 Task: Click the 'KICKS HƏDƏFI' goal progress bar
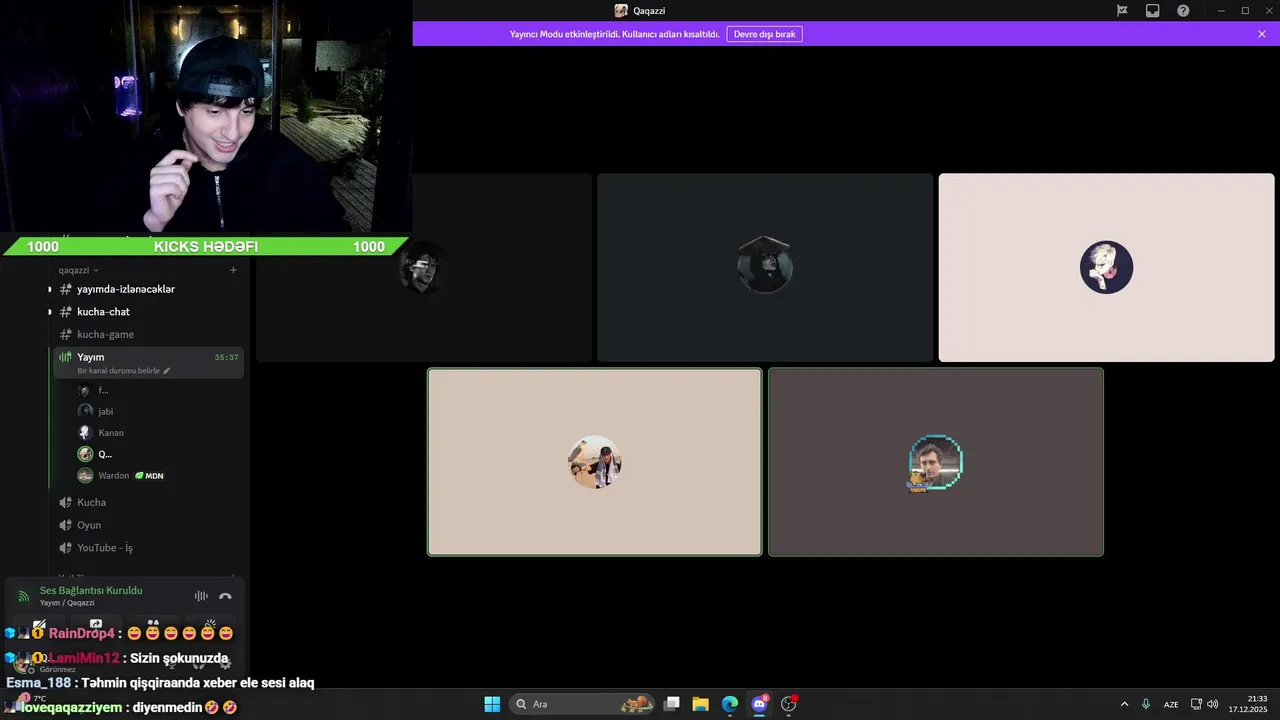pos(205,246)
